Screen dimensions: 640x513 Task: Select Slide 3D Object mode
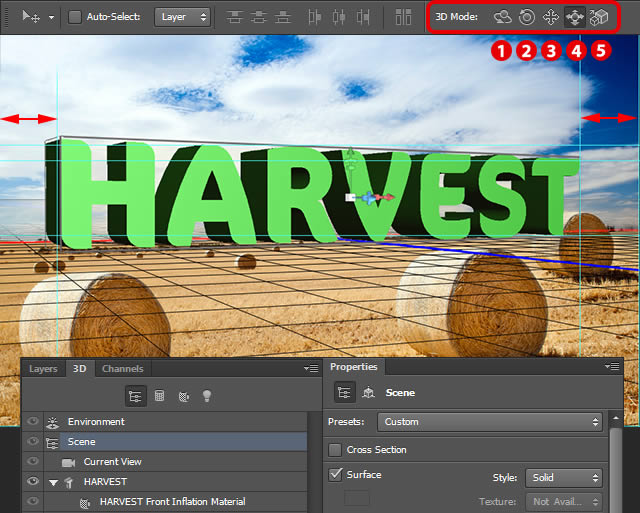[x=575, y=17]
